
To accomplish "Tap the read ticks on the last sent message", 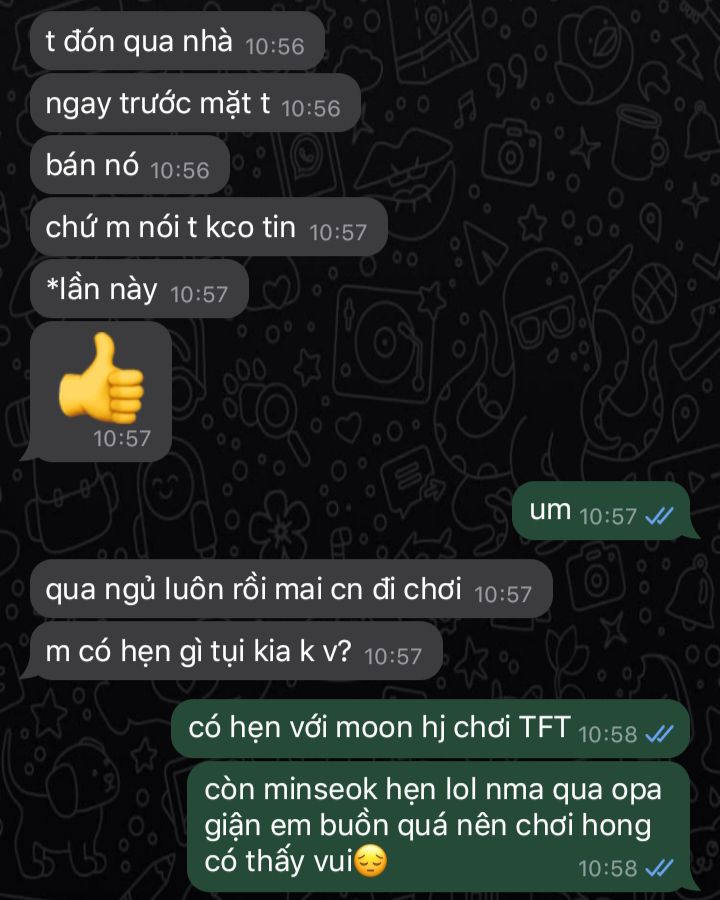I will click(659, 868).
